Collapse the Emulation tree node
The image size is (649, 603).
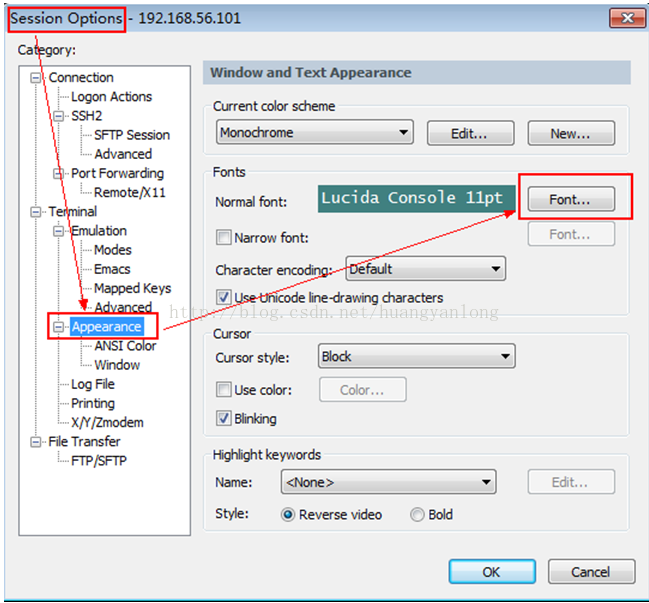pos(59,231)
